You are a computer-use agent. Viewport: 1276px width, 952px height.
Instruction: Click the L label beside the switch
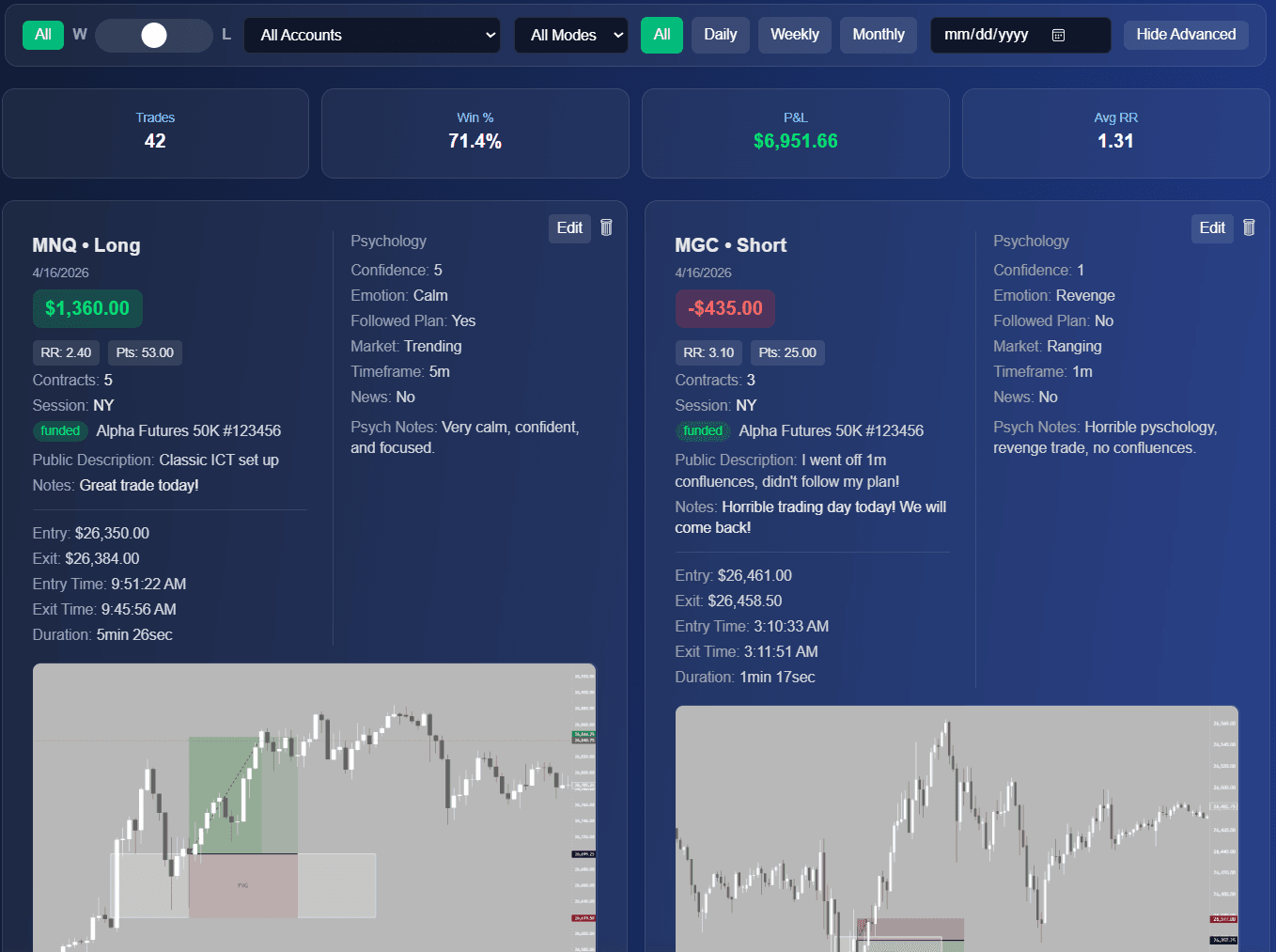[x=226, y=35]
